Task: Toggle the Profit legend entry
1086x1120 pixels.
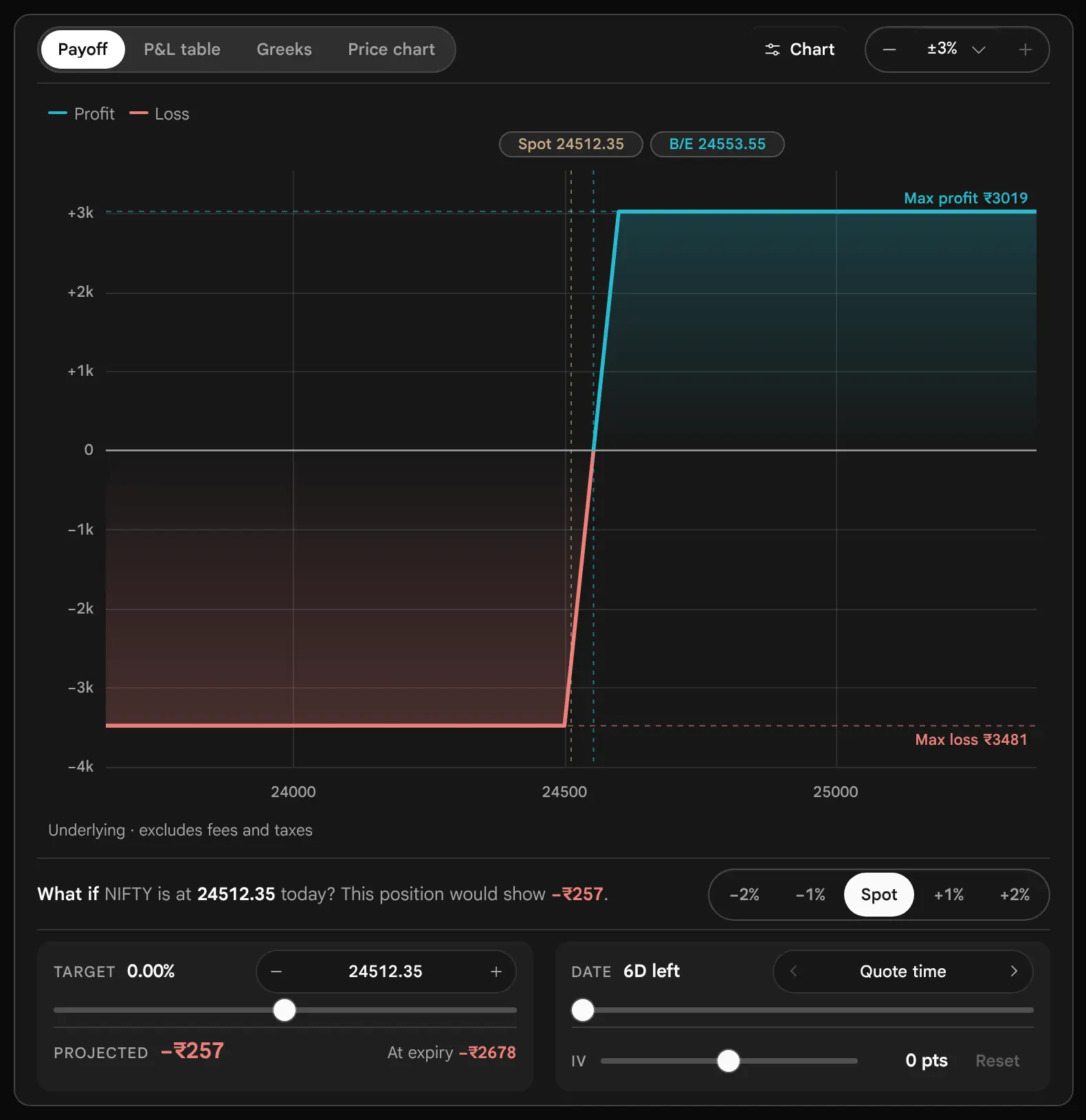Action: 82,113
